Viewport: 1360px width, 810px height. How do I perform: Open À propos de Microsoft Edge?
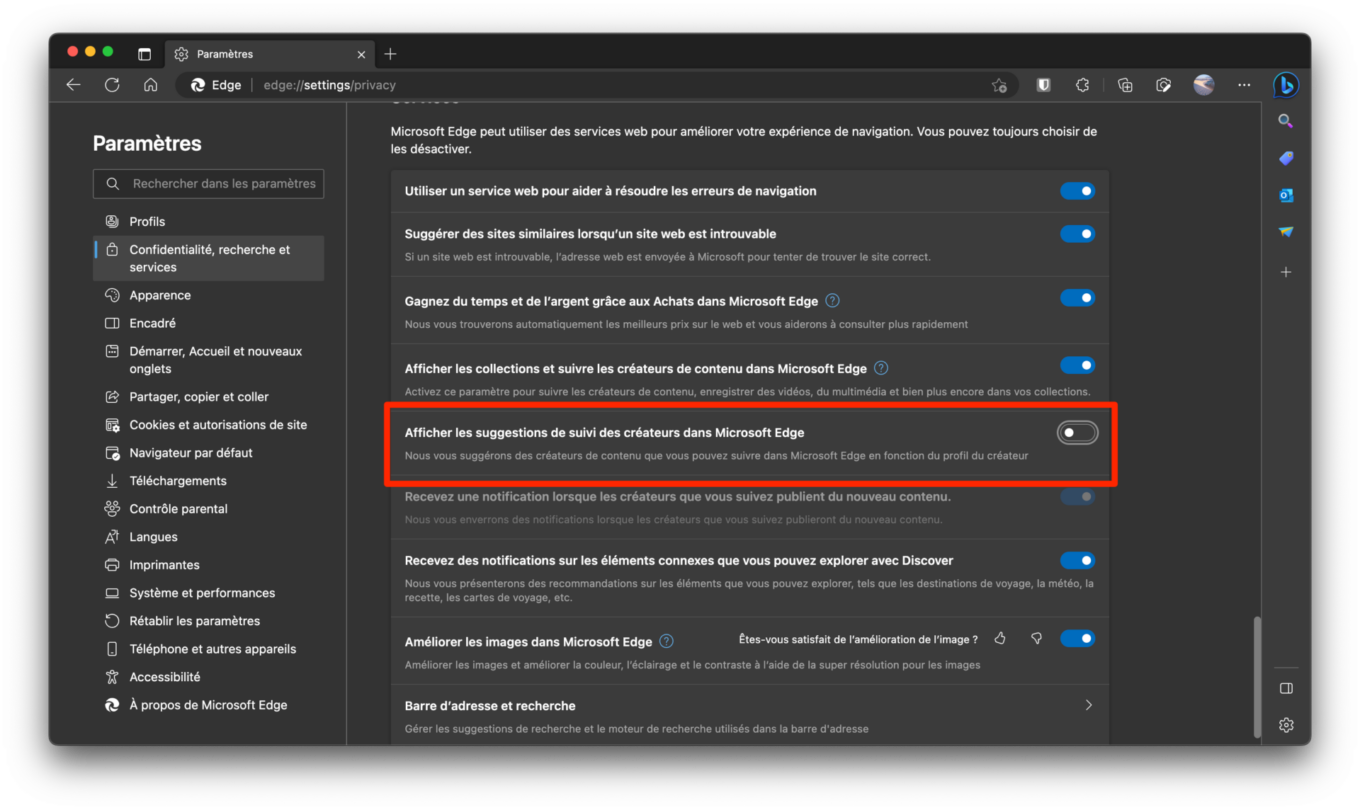[208, 705]
